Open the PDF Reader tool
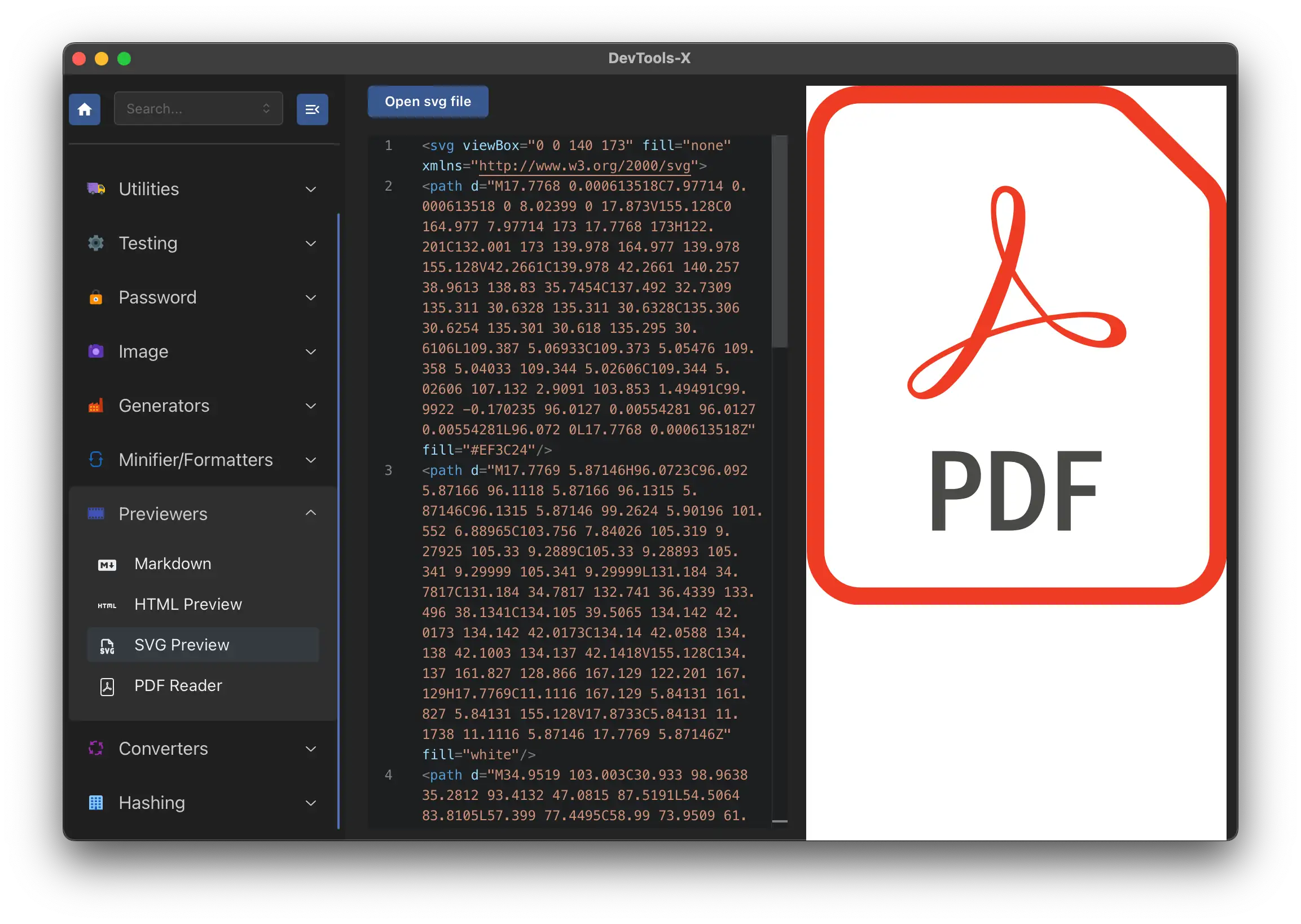The height and width of the screenshot is (924, 1301). [x=202, y=685]
